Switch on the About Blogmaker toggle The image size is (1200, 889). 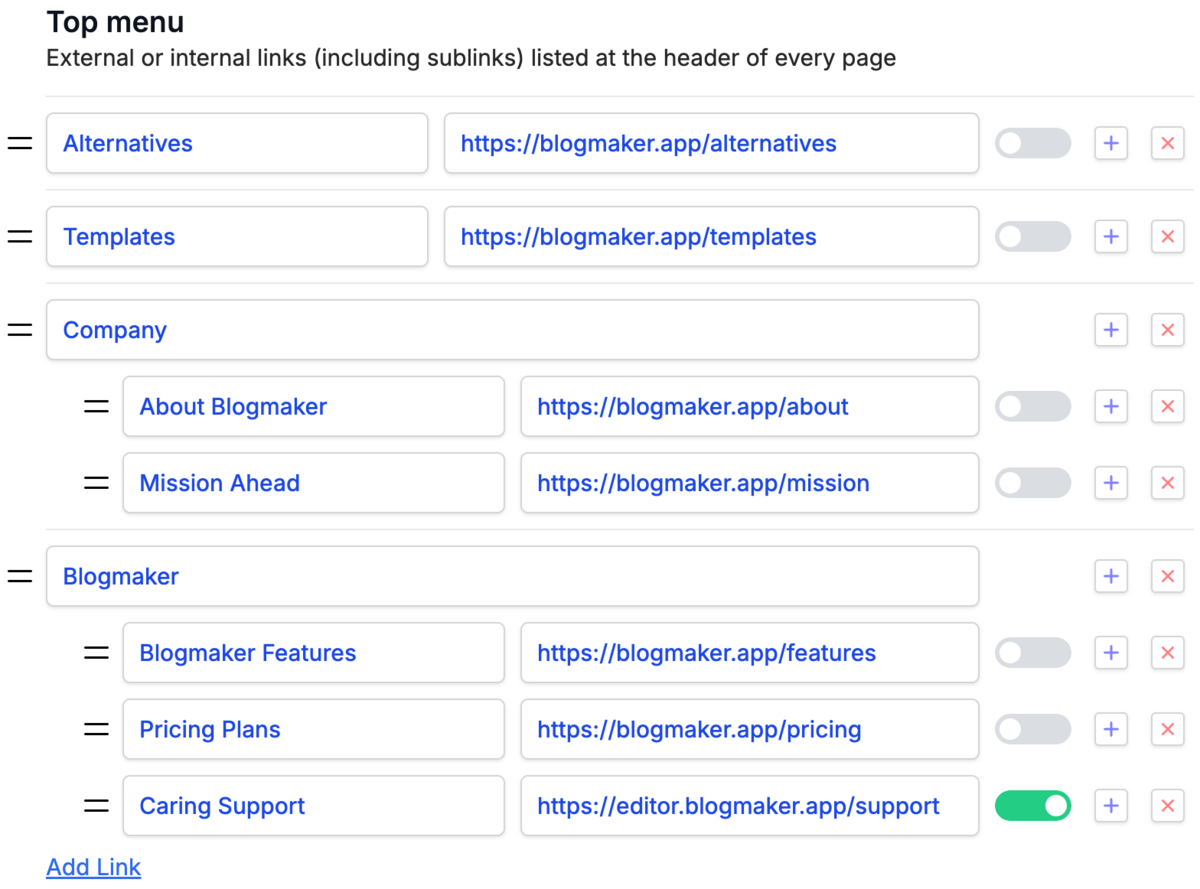coord(1032,406)
